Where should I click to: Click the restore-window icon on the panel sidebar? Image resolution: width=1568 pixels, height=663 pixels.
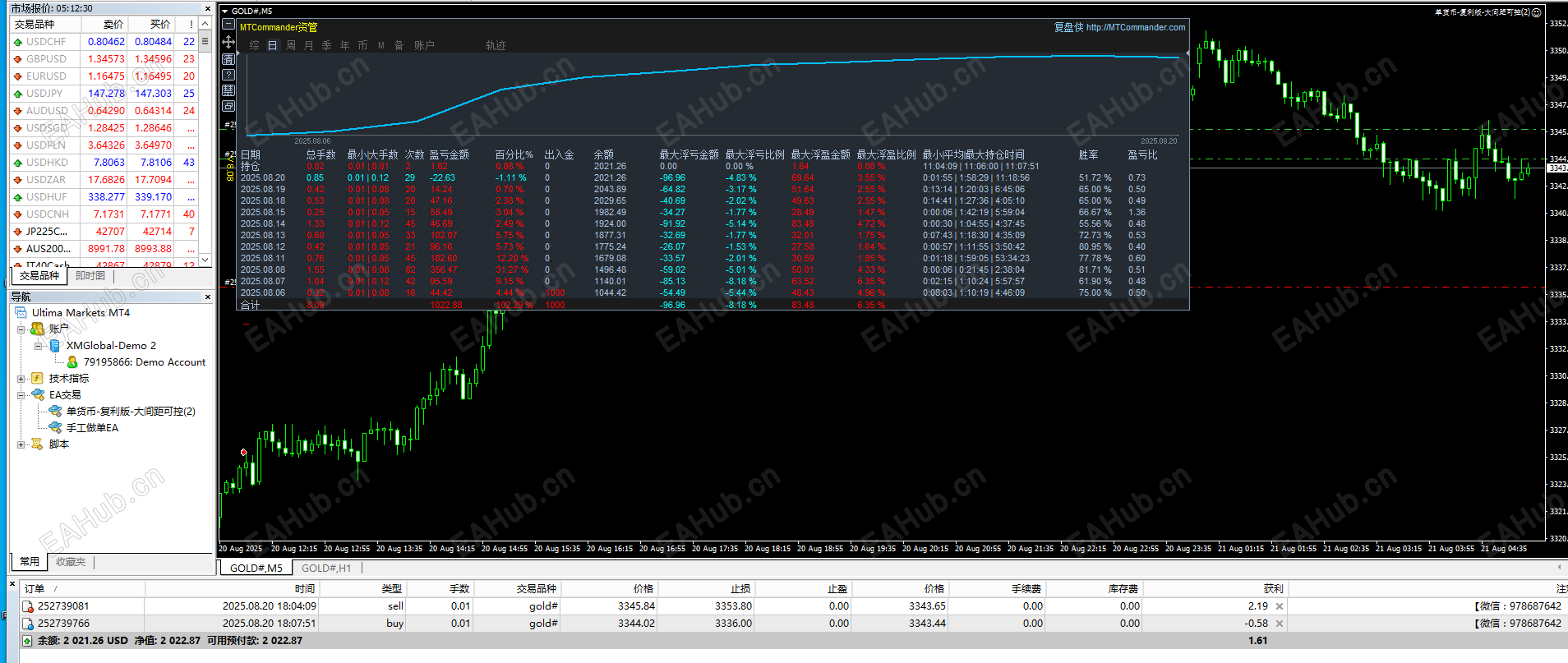(228, 106)
